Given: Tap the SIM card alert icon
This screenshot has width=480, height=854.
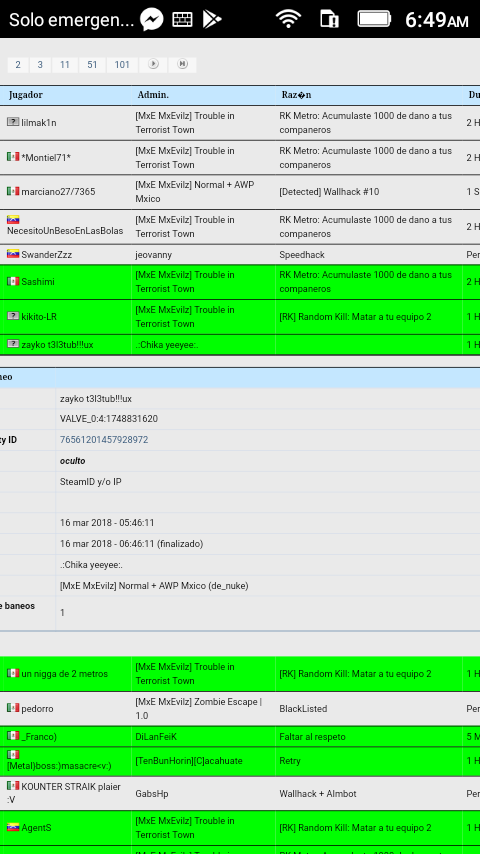Looking at the screenshot, I should pos(329,20).
